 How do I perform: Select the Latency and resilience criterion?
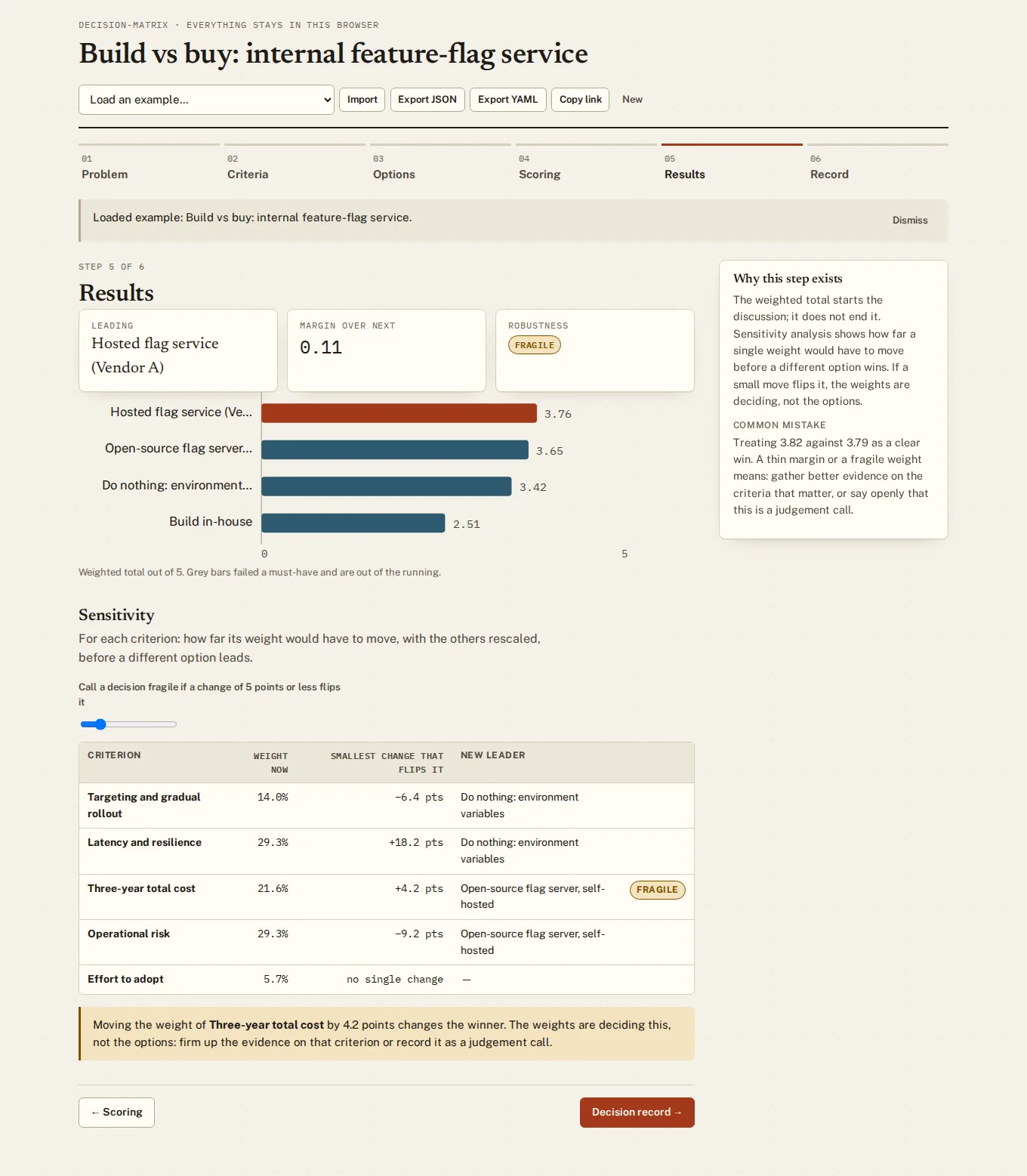click(144, 842)
